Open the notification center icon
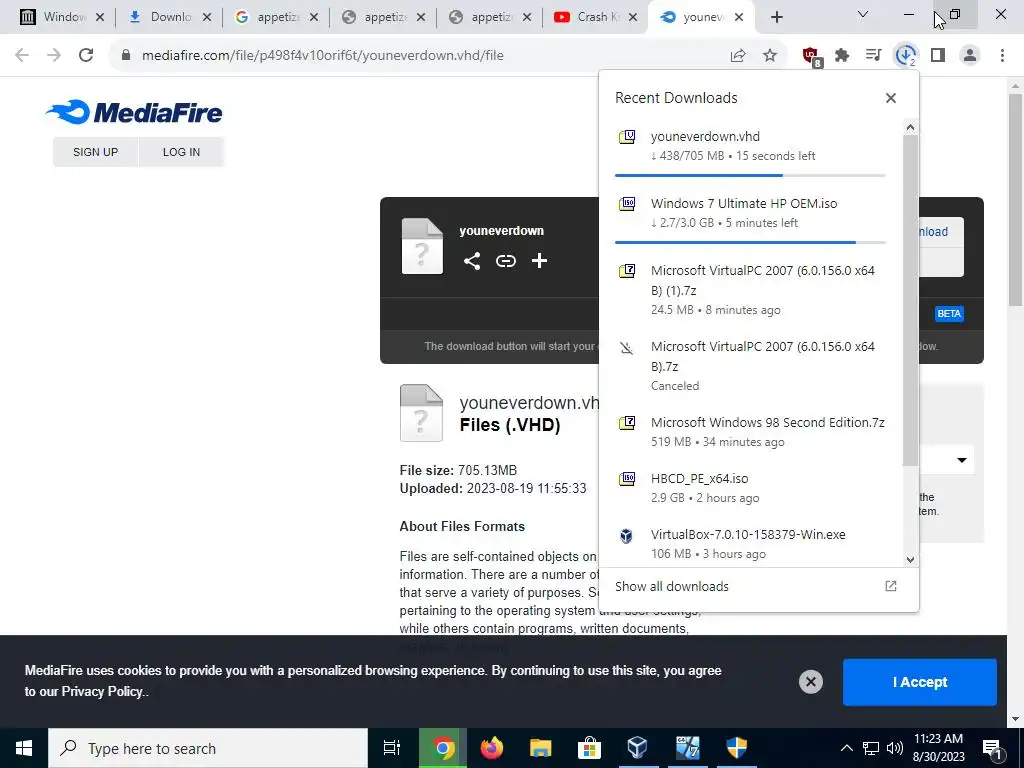The height and width of the screenshot is (768, 1024). (992, 748)
